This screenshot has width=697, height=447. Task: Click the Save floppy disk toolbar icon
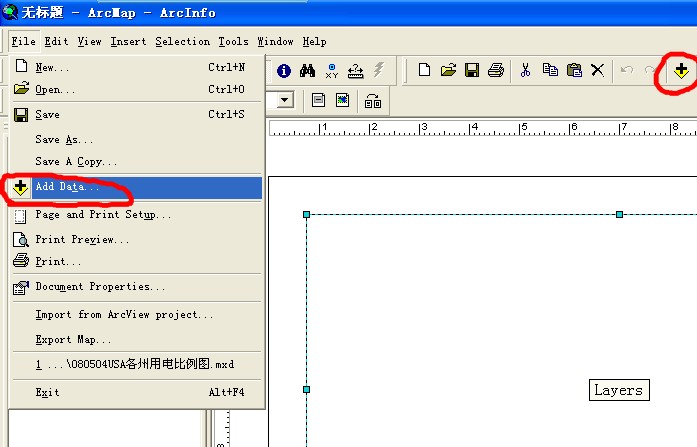(x=472, y=70)
